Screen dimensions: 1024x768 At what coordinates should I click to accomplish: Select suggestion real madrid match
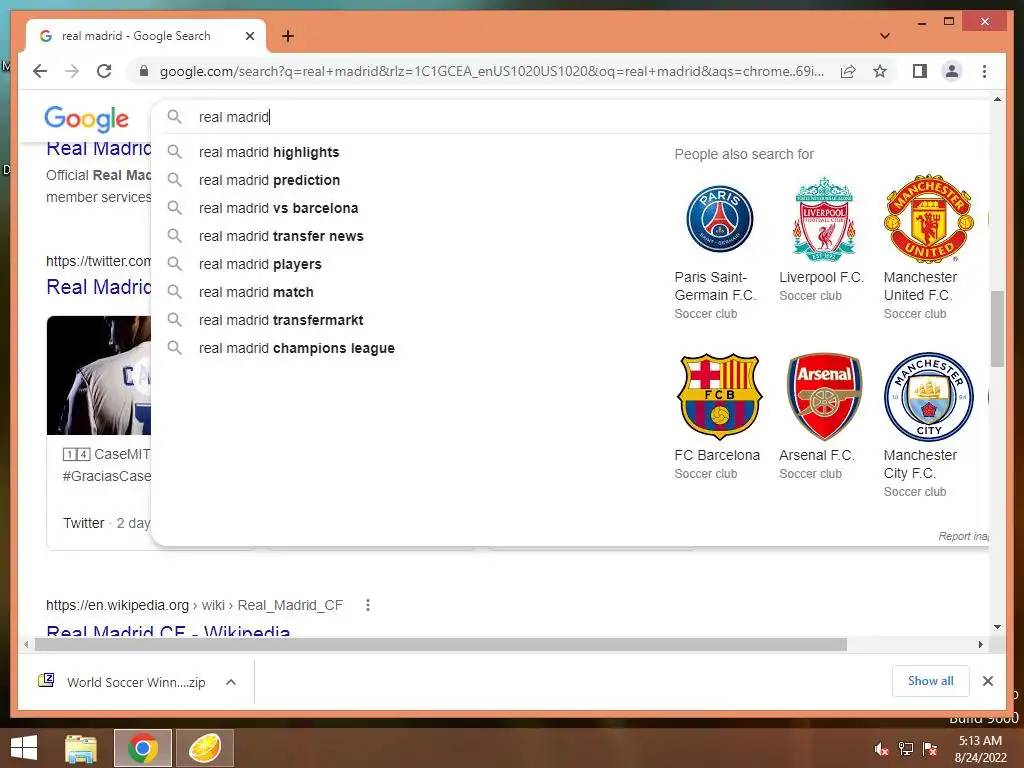(x=256, y=293)
